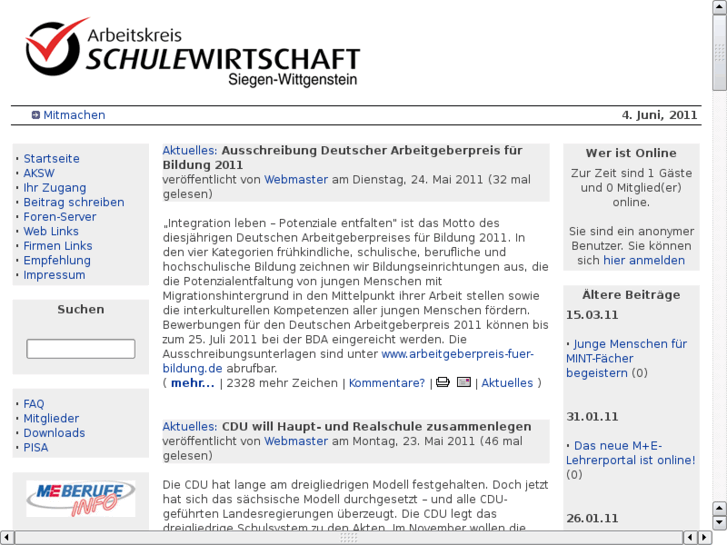Click Aktuelles category before the Ausschreibung headline

(190, 151)
